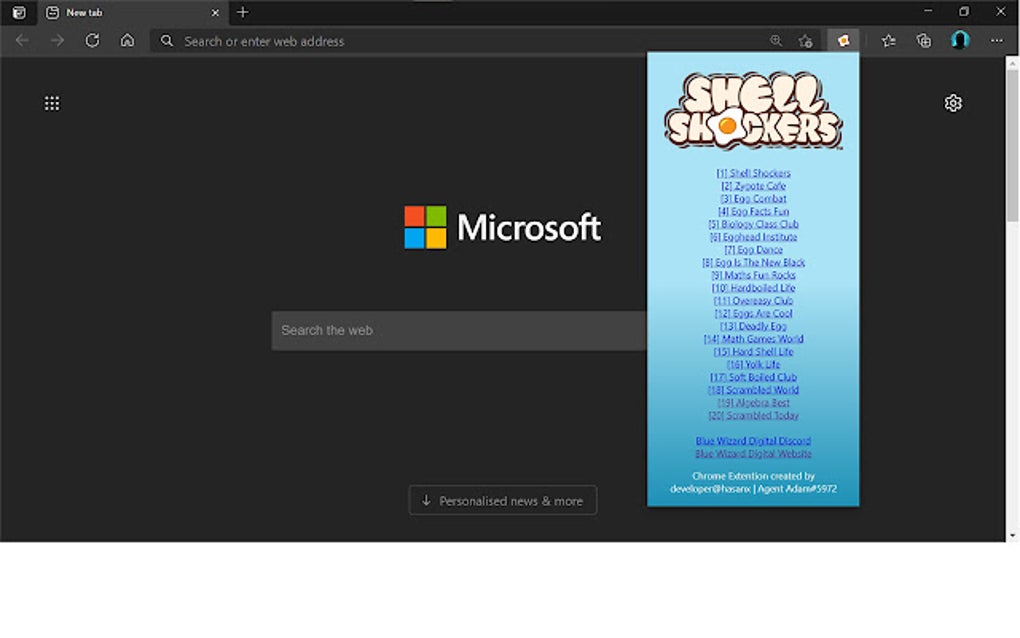This screenshot has width=1020, height=638.
Task: Close the New tab tab
Action: [215, 12]
